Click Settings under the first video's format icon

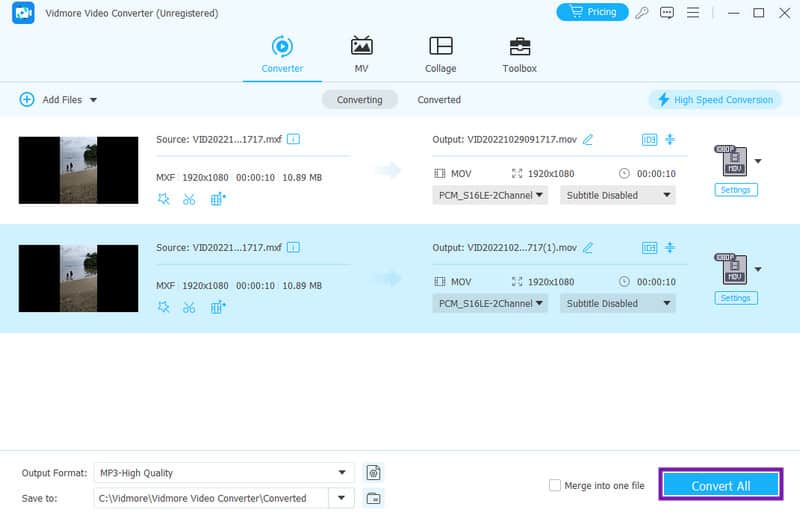735,190
